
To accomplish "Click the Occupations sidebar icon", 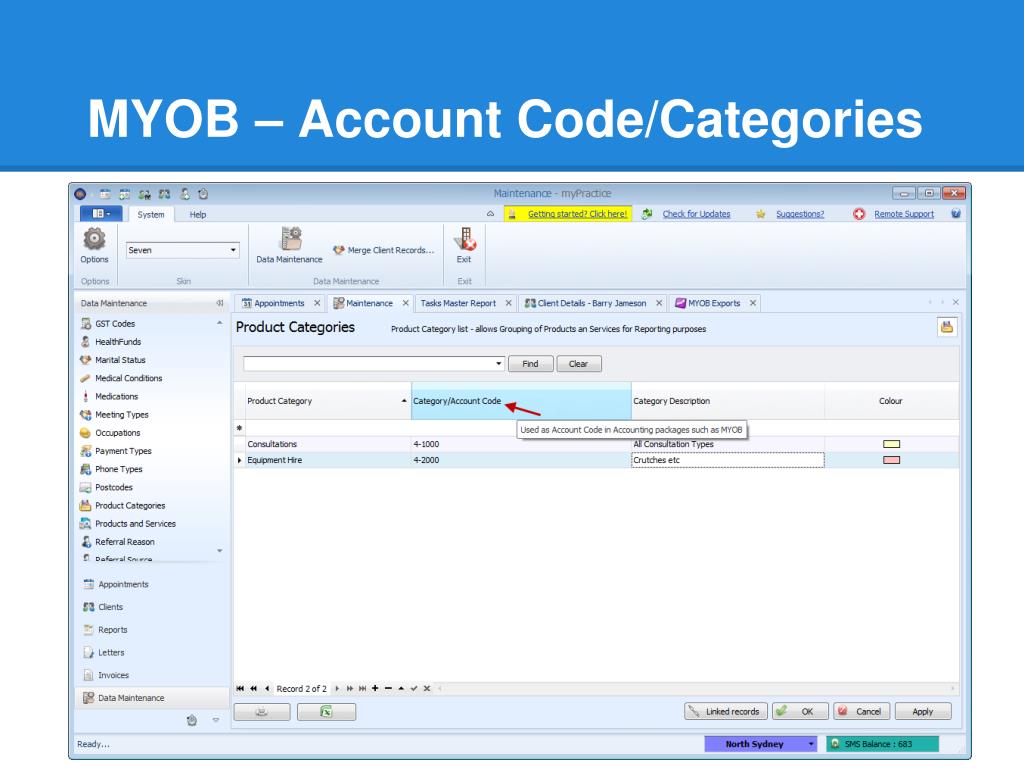I will pyautogui.click(x=86, y=433).
